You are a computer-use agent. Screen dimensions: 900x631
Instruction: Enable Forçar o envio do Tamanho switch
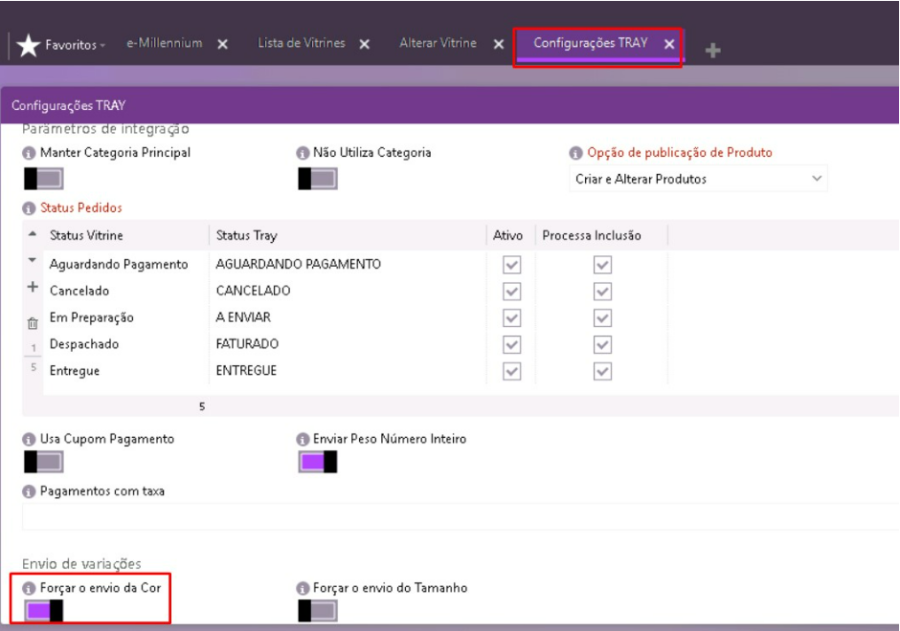click(317, 611)
